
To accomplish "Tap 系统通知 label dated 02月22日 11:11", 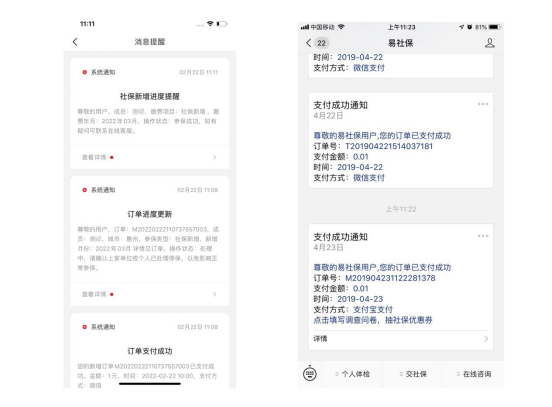I will pos(103,72).
